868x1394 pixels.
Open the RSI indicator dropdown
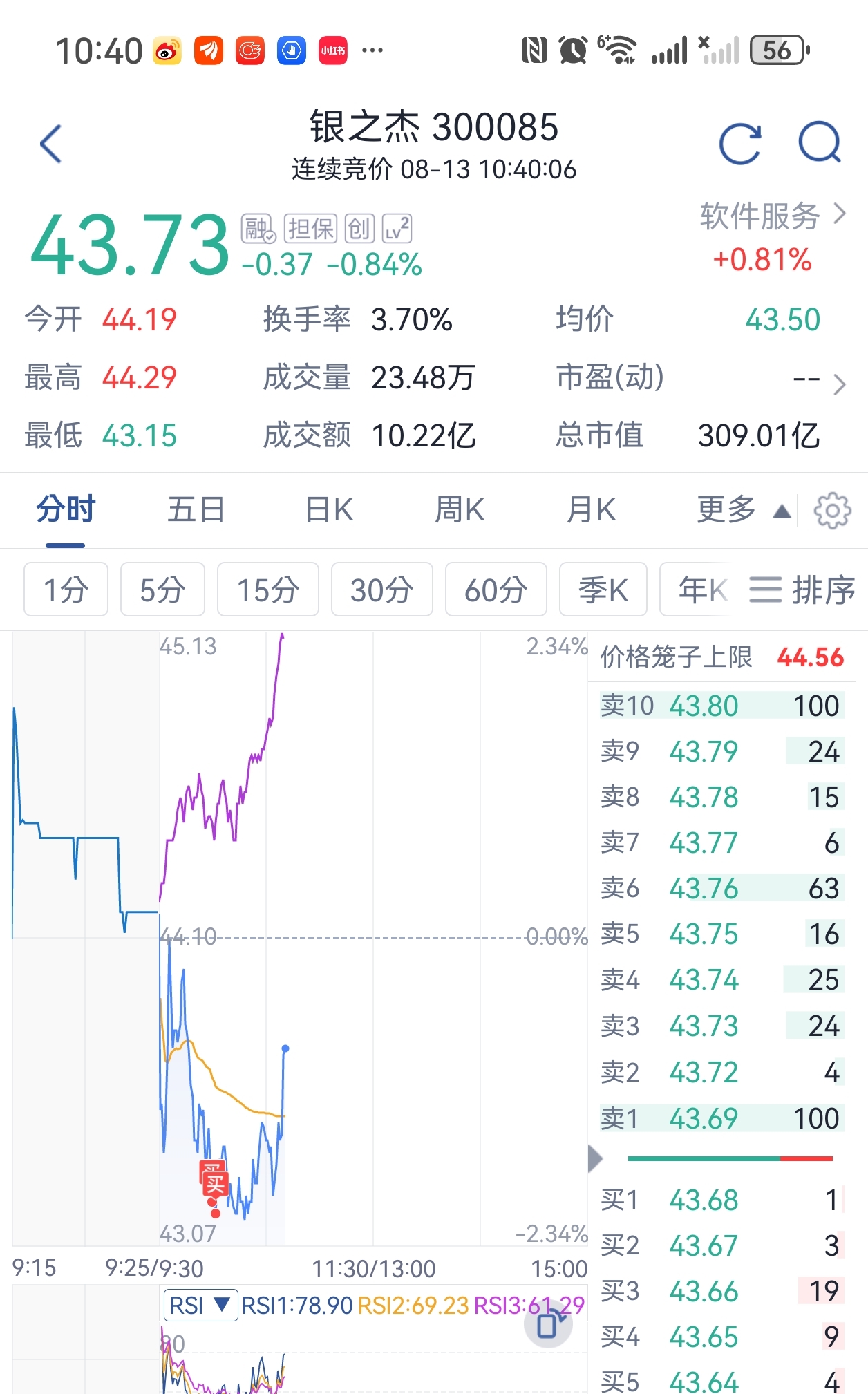(x=200, y=1306)
